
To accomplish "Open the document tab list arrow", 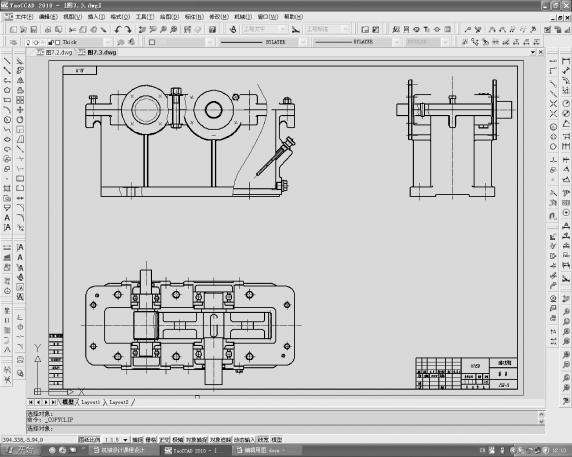I will tap(533, 53).
